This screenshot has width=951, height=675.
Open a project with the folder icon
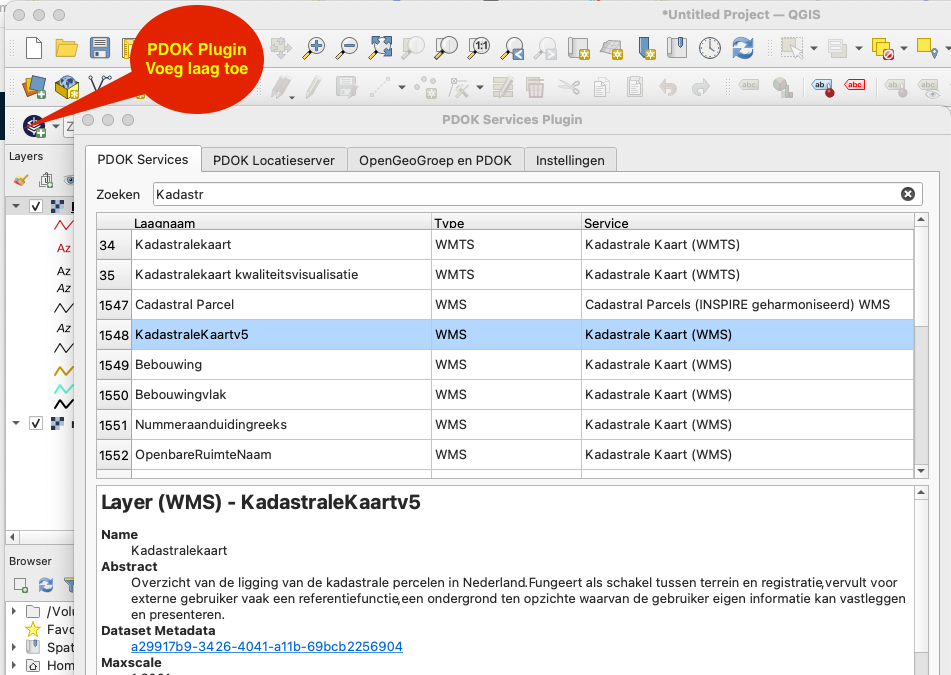click(x=66, y=48)
